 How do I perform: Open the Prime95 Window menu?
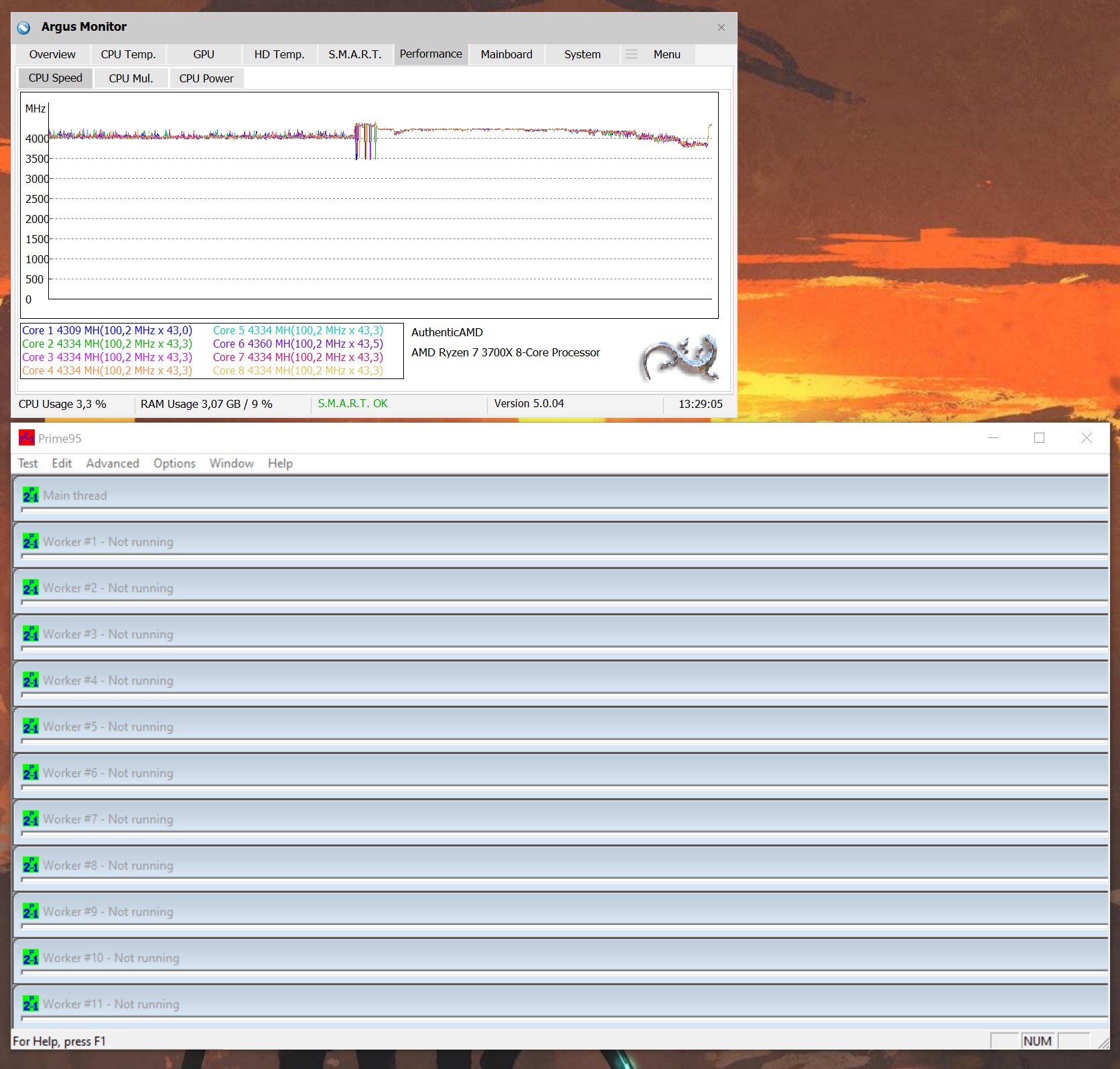click(x=232, y=464)
